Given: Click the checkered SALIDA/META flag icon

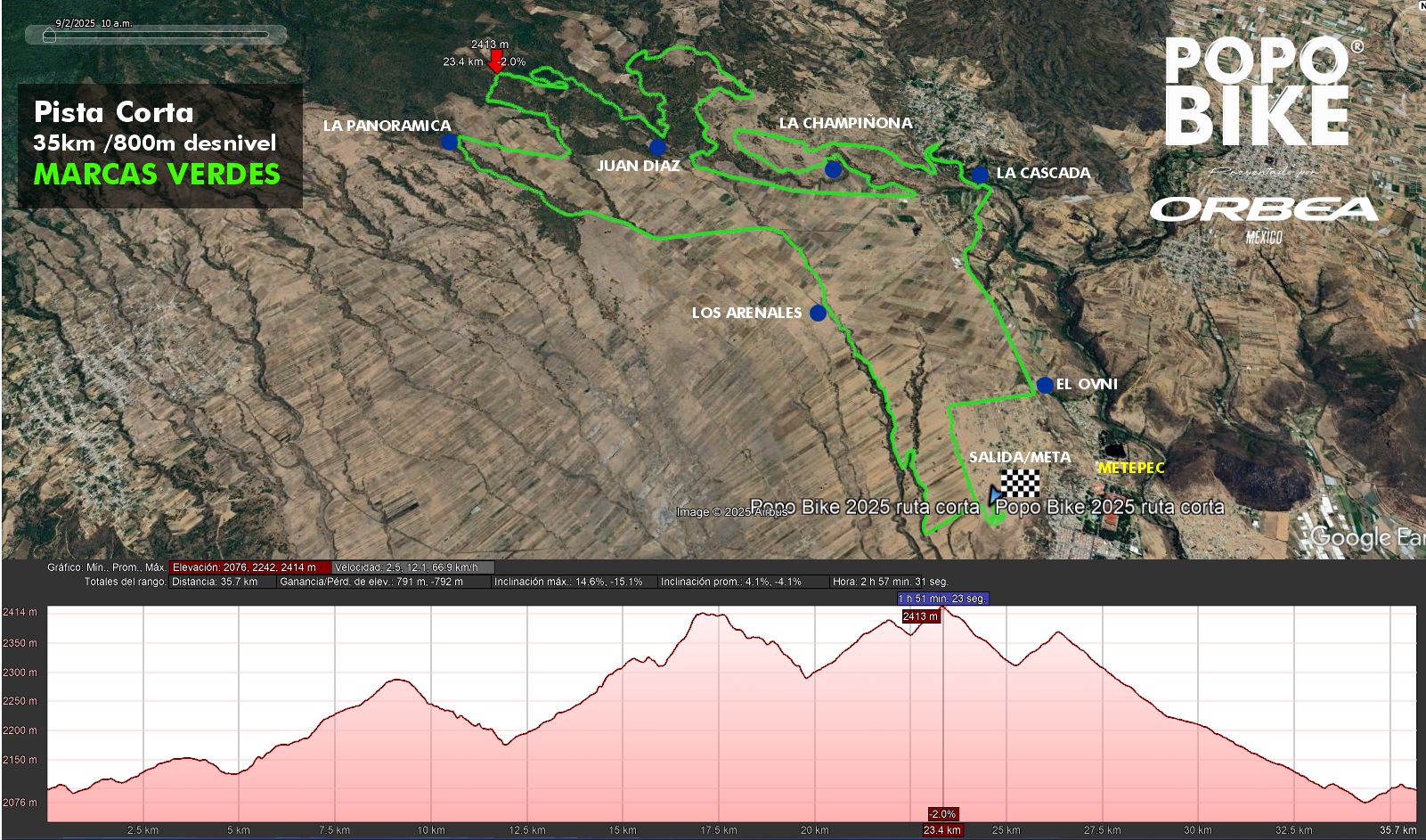Looking at the screenshot, I should click(x=1021, y=483).
